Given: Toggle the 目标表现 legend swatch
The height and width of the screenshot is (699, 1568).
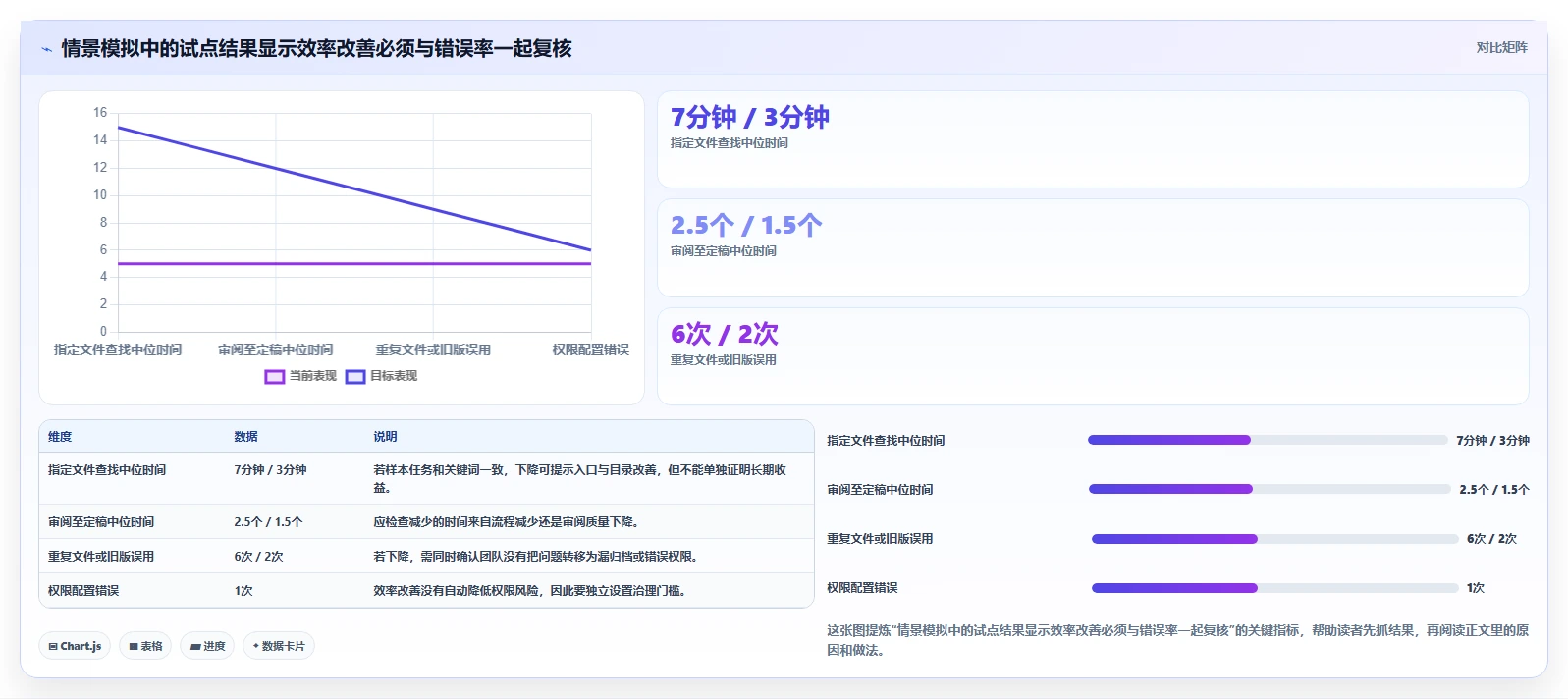Looking at the screenshot, I should coord(355,376).
